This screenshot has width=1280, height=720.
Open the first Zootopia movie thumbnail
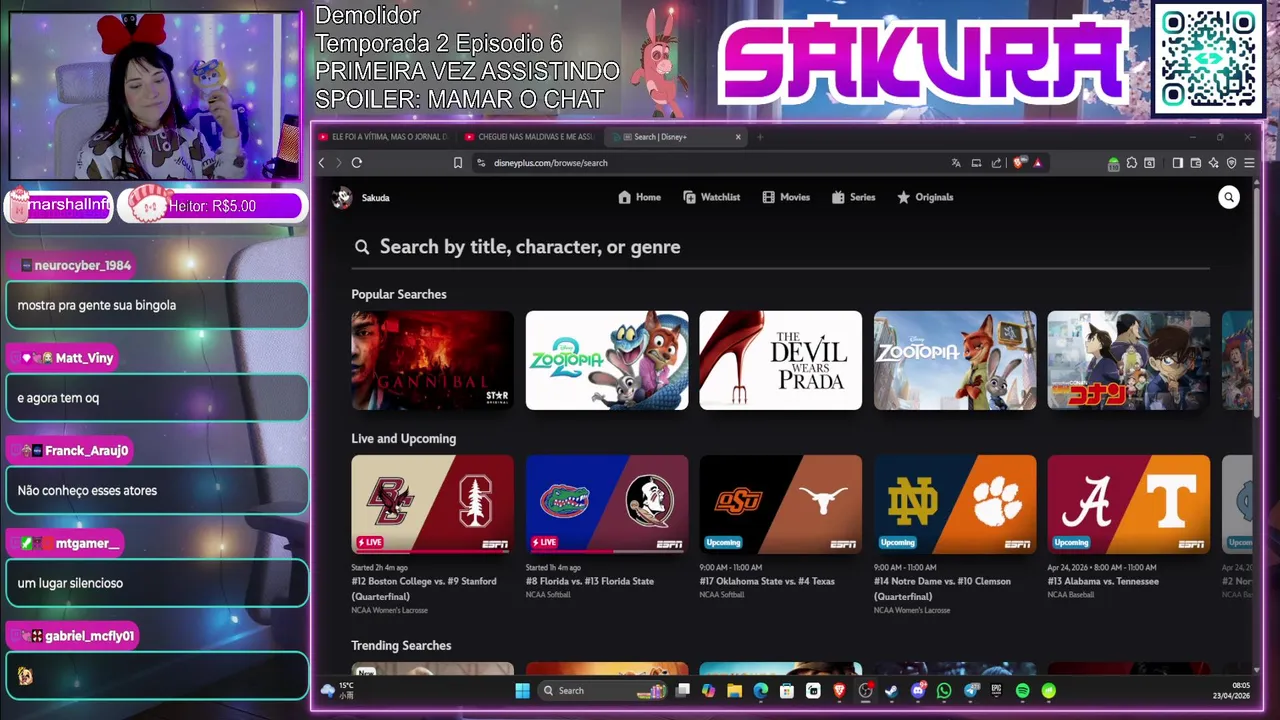(x=955, y=360)
